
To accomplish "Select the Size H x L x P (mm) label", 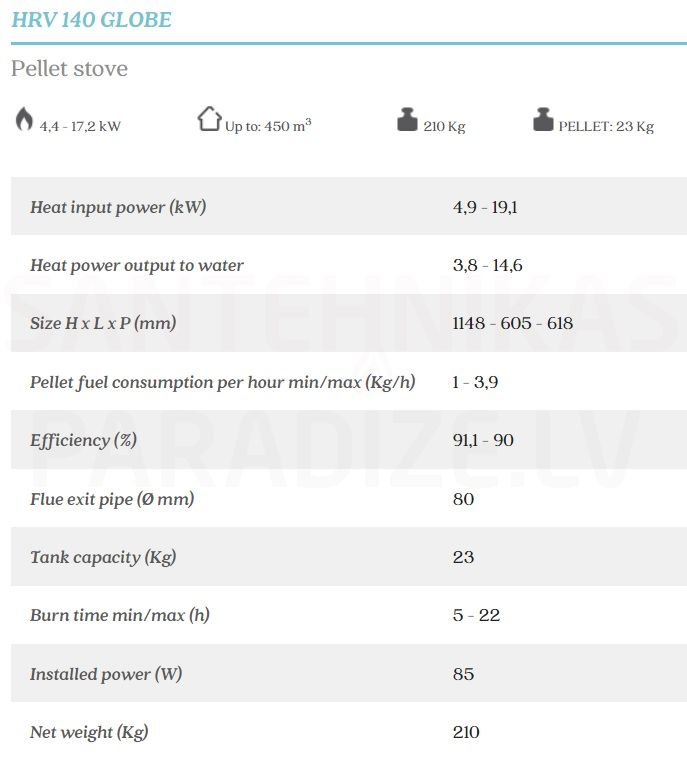I will (103, 323).
